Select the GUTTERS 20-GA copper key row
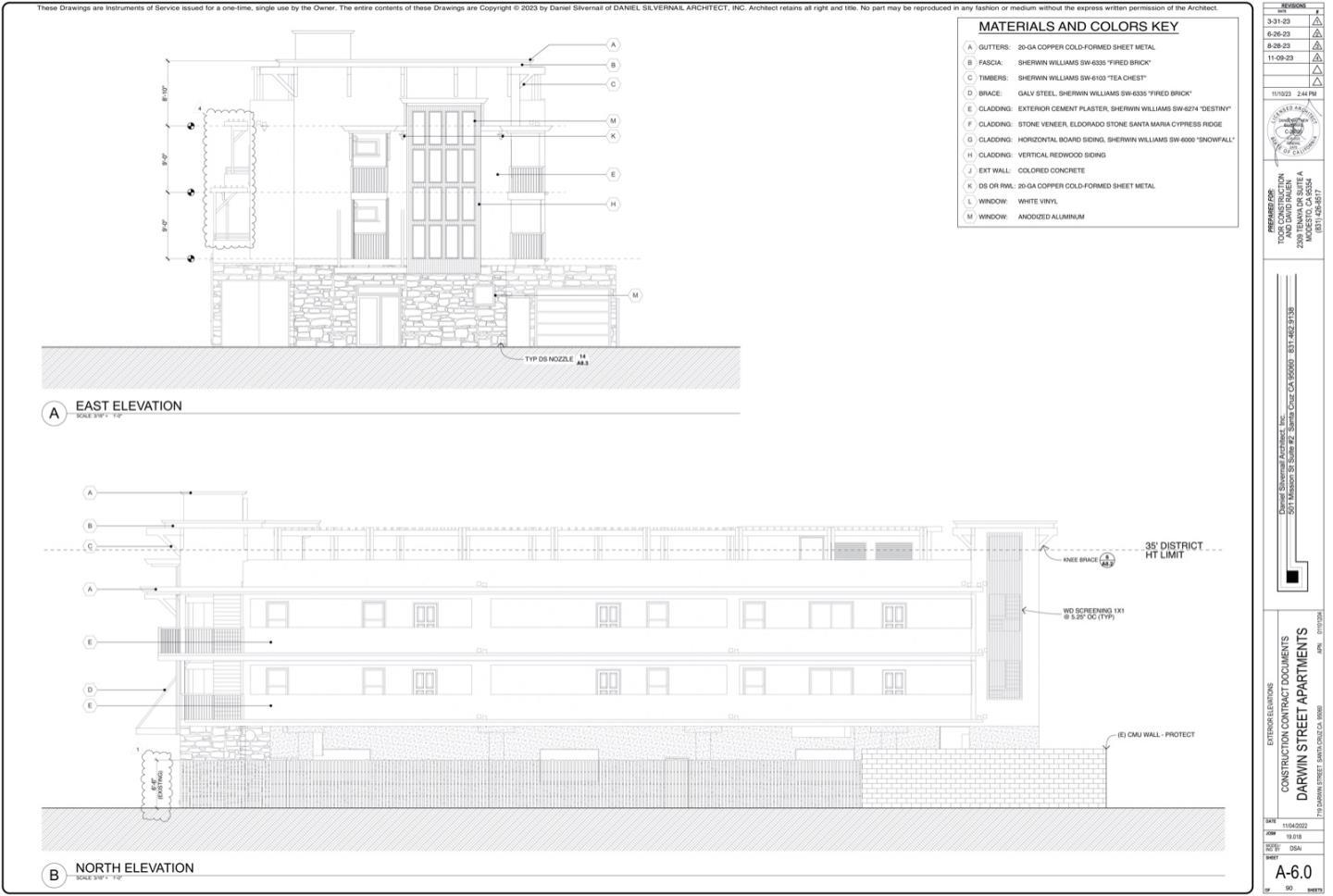 tap(1060, 47)
